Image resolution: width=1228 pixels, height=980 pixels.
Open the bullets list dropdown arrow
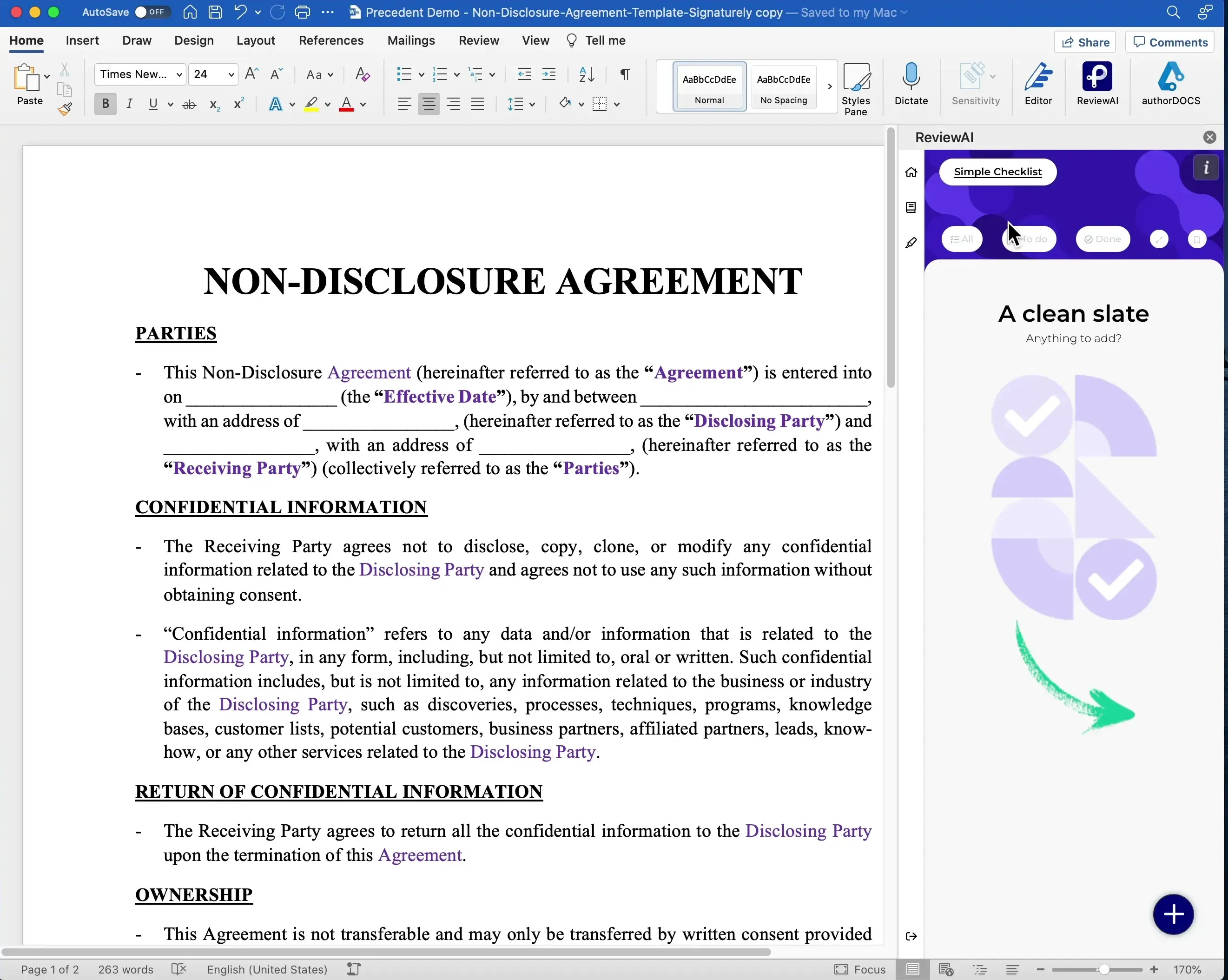[422, 75]
